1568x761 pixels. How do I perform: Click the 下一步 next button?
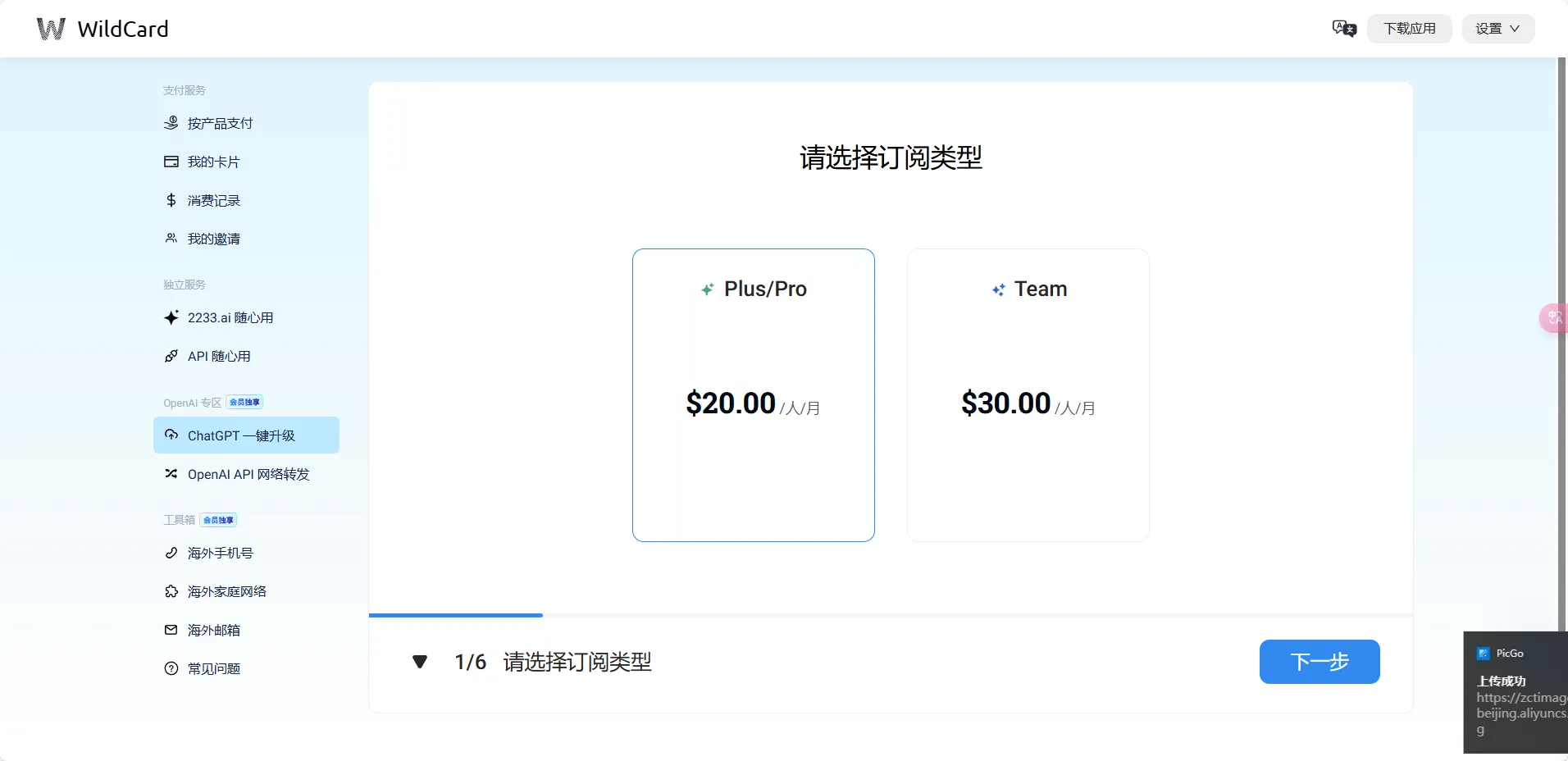1319,662
